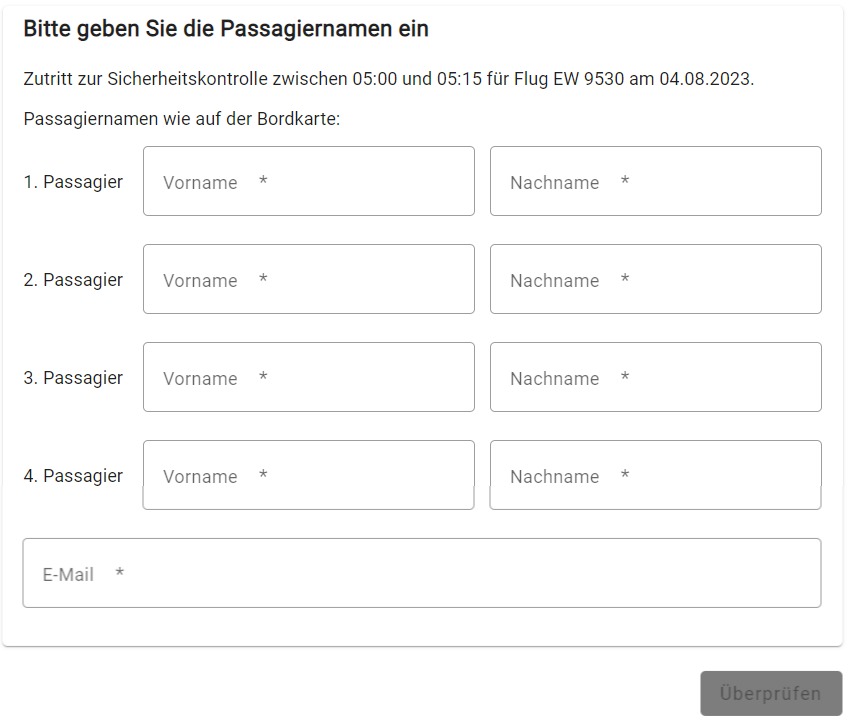Click the "3. Passagier" label

tap(73, 378)
